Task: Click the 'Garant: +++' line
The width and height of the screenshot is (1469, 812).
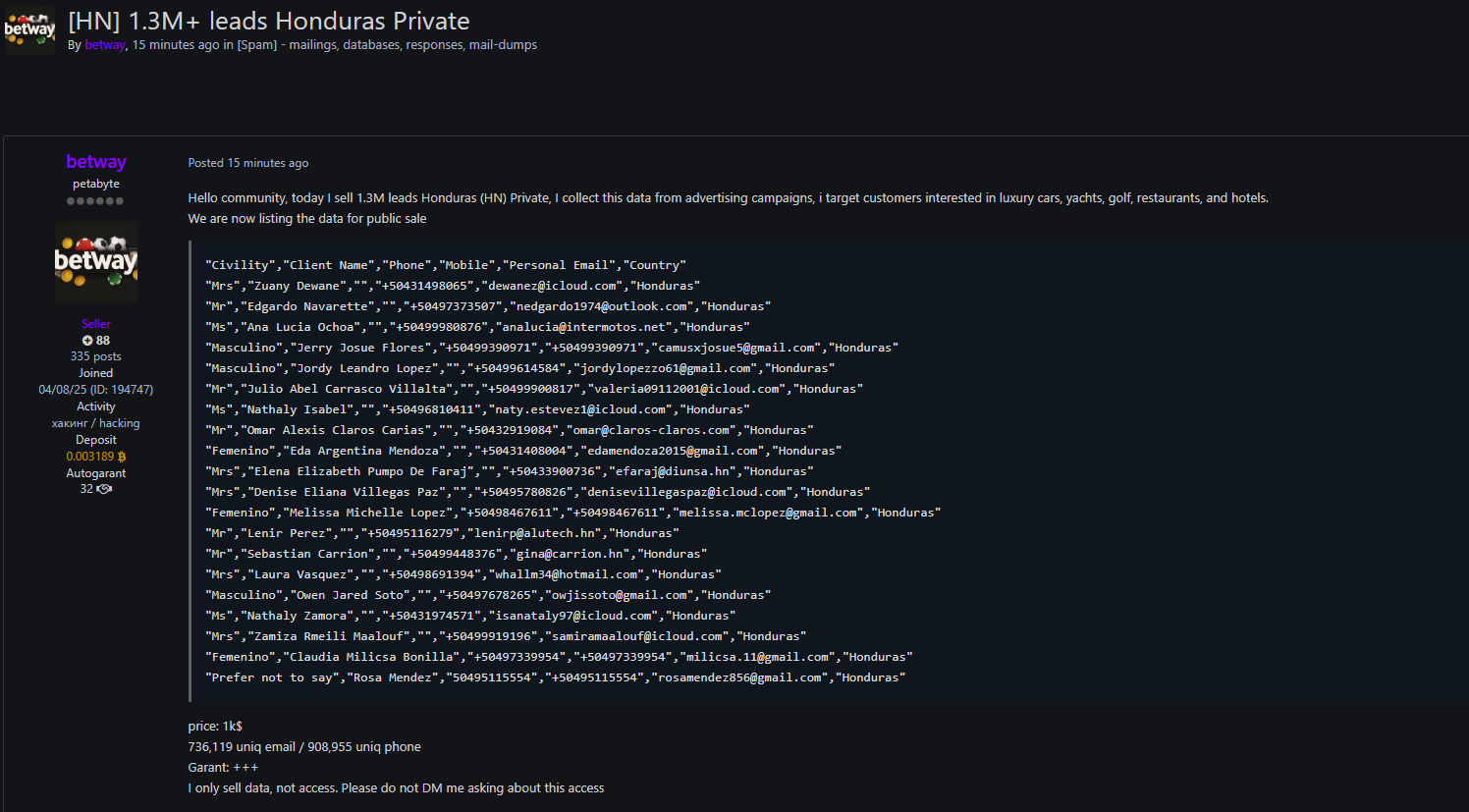Action: coord(223,768)
